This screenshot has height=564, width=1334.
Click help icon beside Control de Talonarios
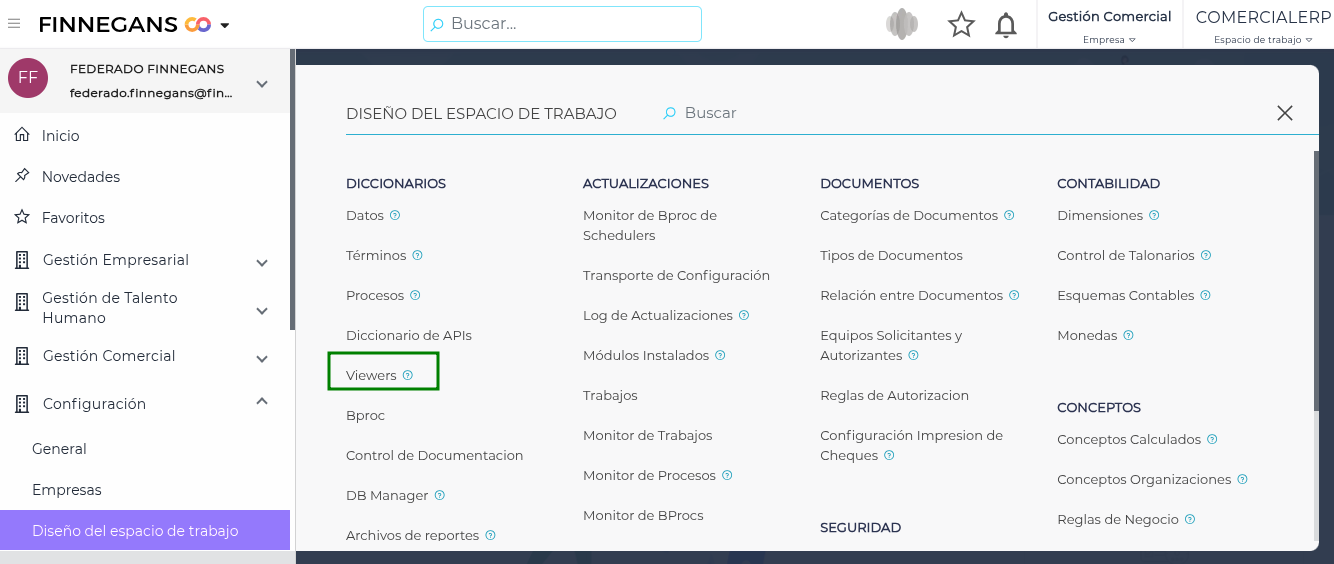(1207, 255)
